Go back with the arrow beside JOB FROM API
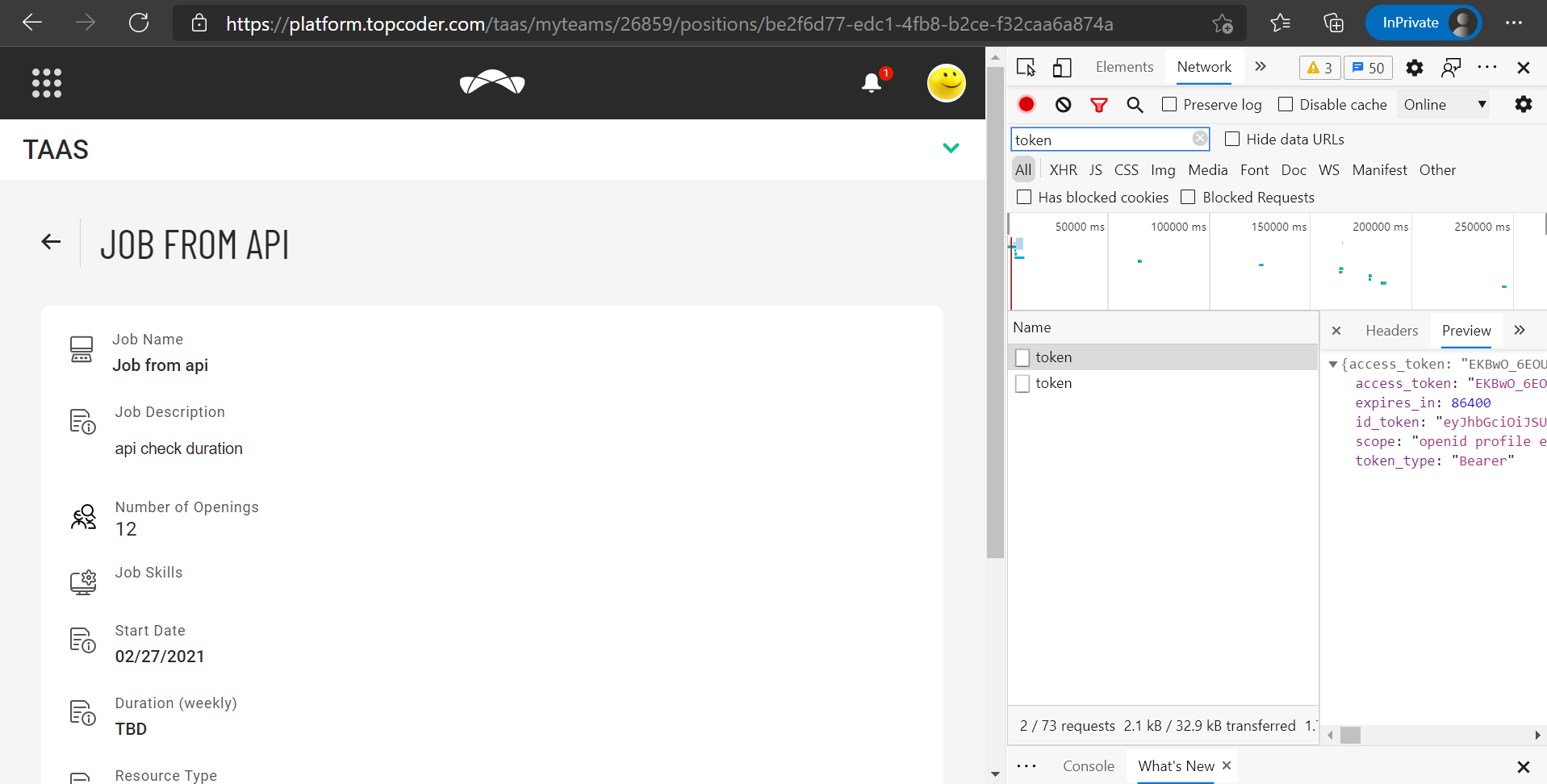The image size is (1547, 784). click(x=51, y=241)
